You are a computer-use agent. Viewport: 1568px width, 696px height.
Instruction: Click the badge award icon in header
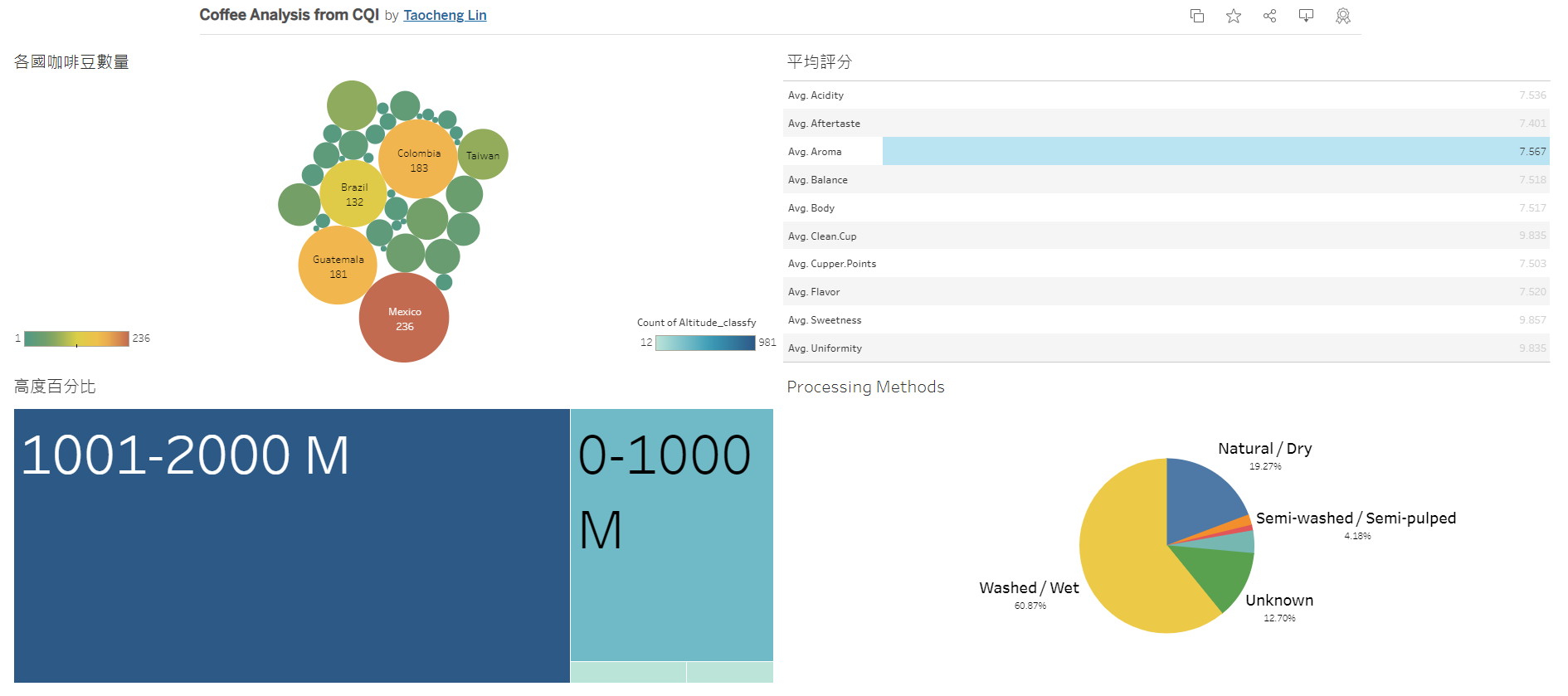(x=1343, y=16)
